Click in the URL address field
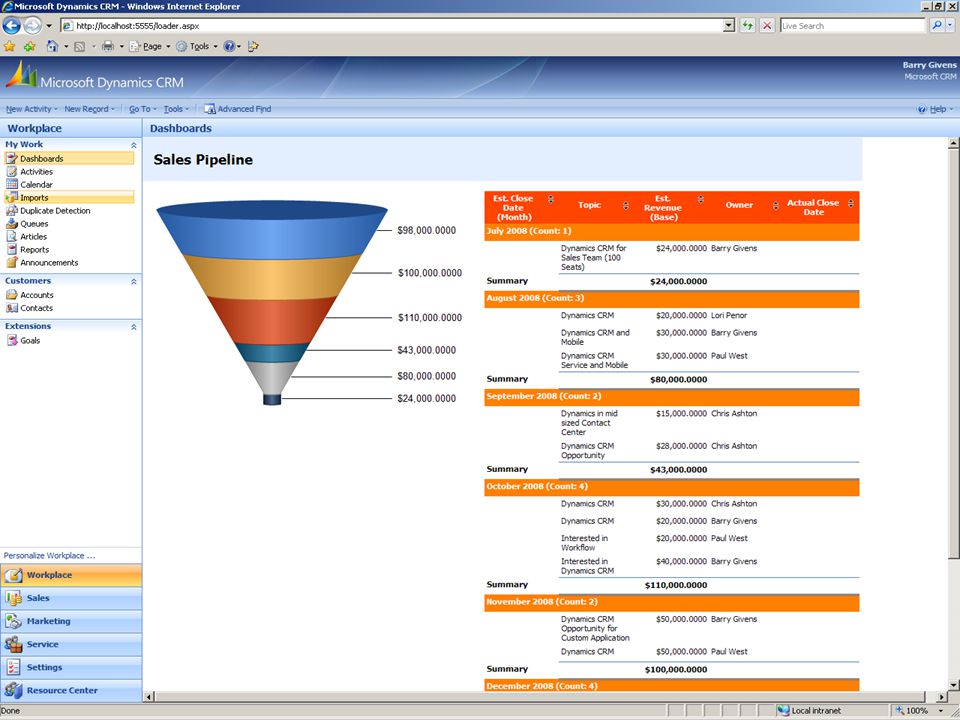The image size is (960, 720). point(398,26)
